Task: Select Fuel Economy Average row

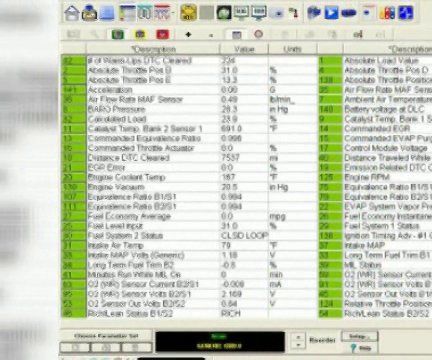Action: tap(189, 216)
